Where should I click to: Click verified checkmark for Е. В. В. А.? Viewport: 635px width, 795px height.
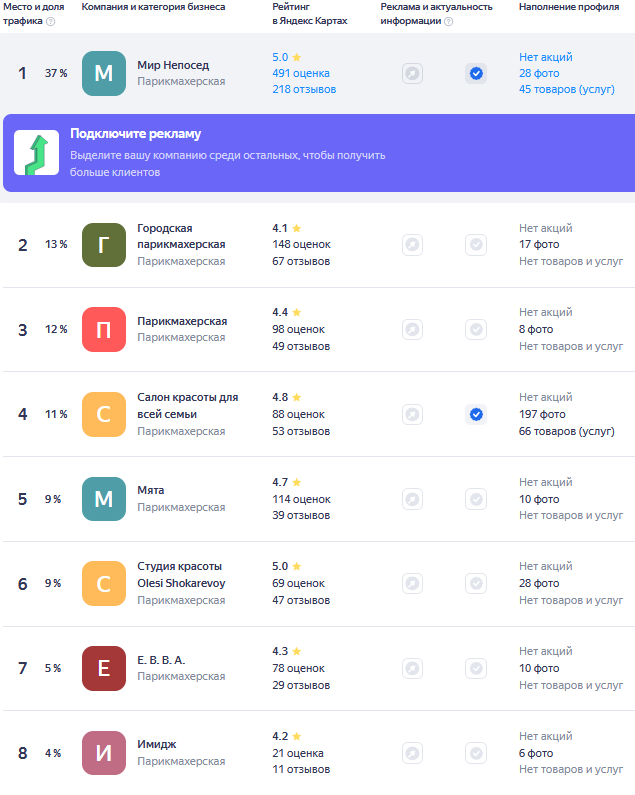pyautogui.click(x=476, y=668)
